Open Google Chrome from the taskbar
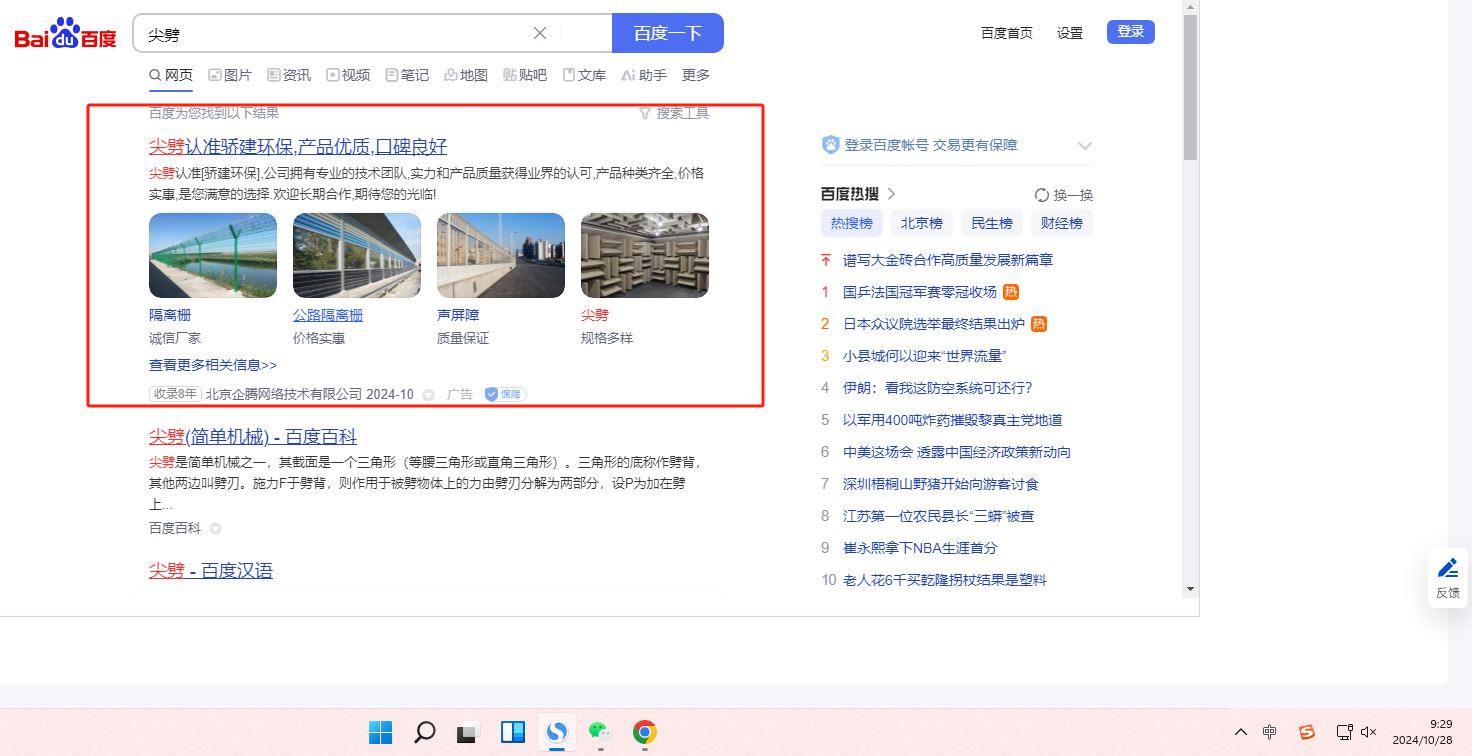1472x756 pixels. [x=645, y=733]
